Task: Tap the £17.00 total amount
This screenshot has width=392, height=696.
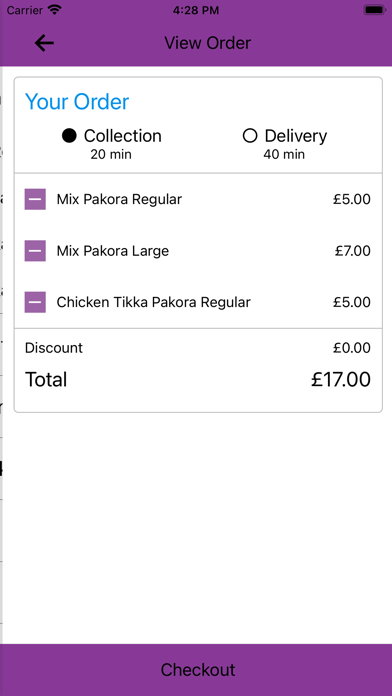Action: (341, 380)
